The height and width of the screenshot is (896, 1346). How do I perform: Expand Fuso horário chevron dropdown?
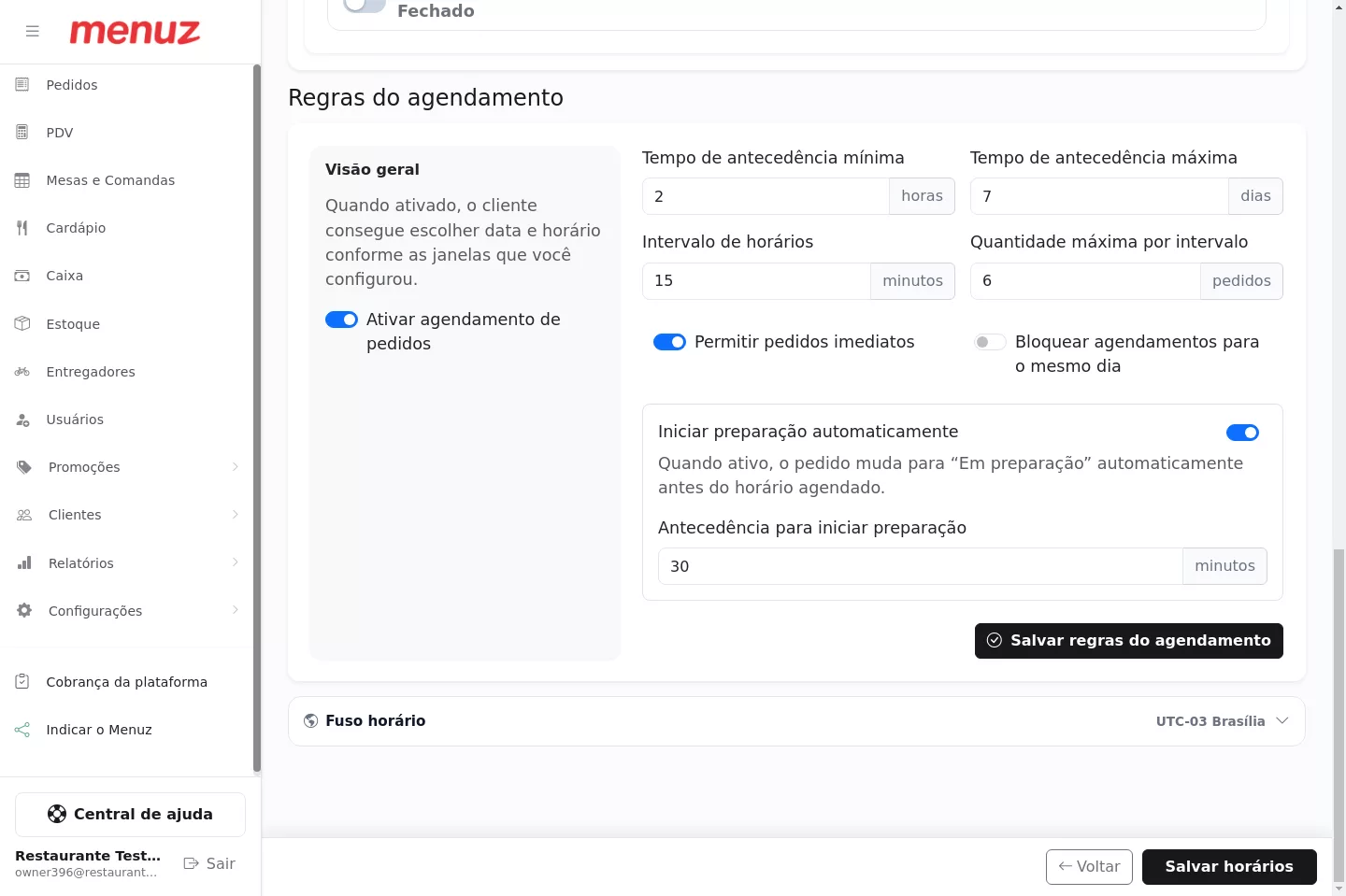pos(1282,721)
